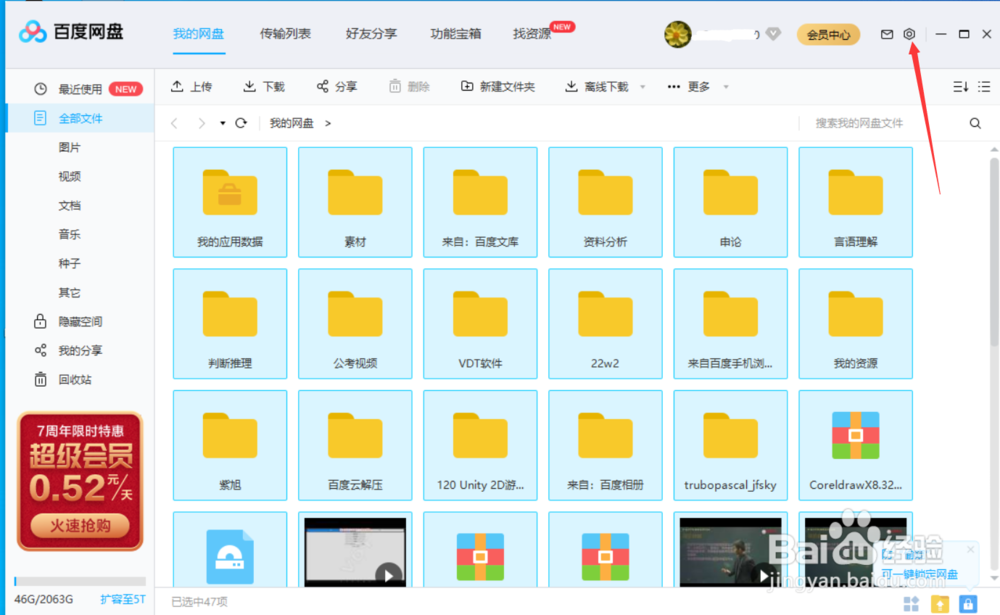This screenshot has height=615, width=1000.
Task: Open the 功能宝箱 menu item
Action: tap(455, 33)
